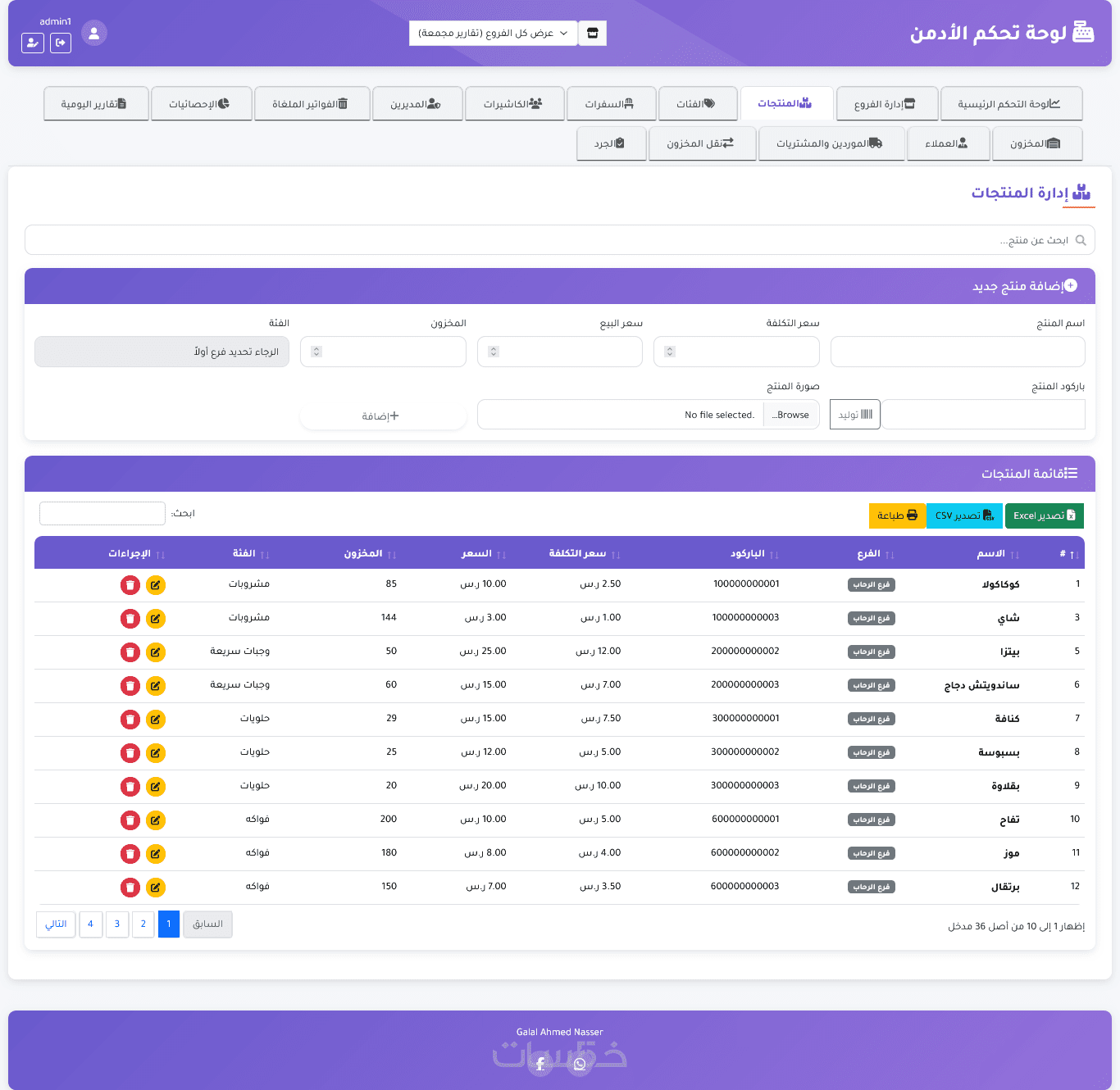Click the توليد barcode generate button
This screenshot has height=1090, width=1120.
tap(855, 415)
